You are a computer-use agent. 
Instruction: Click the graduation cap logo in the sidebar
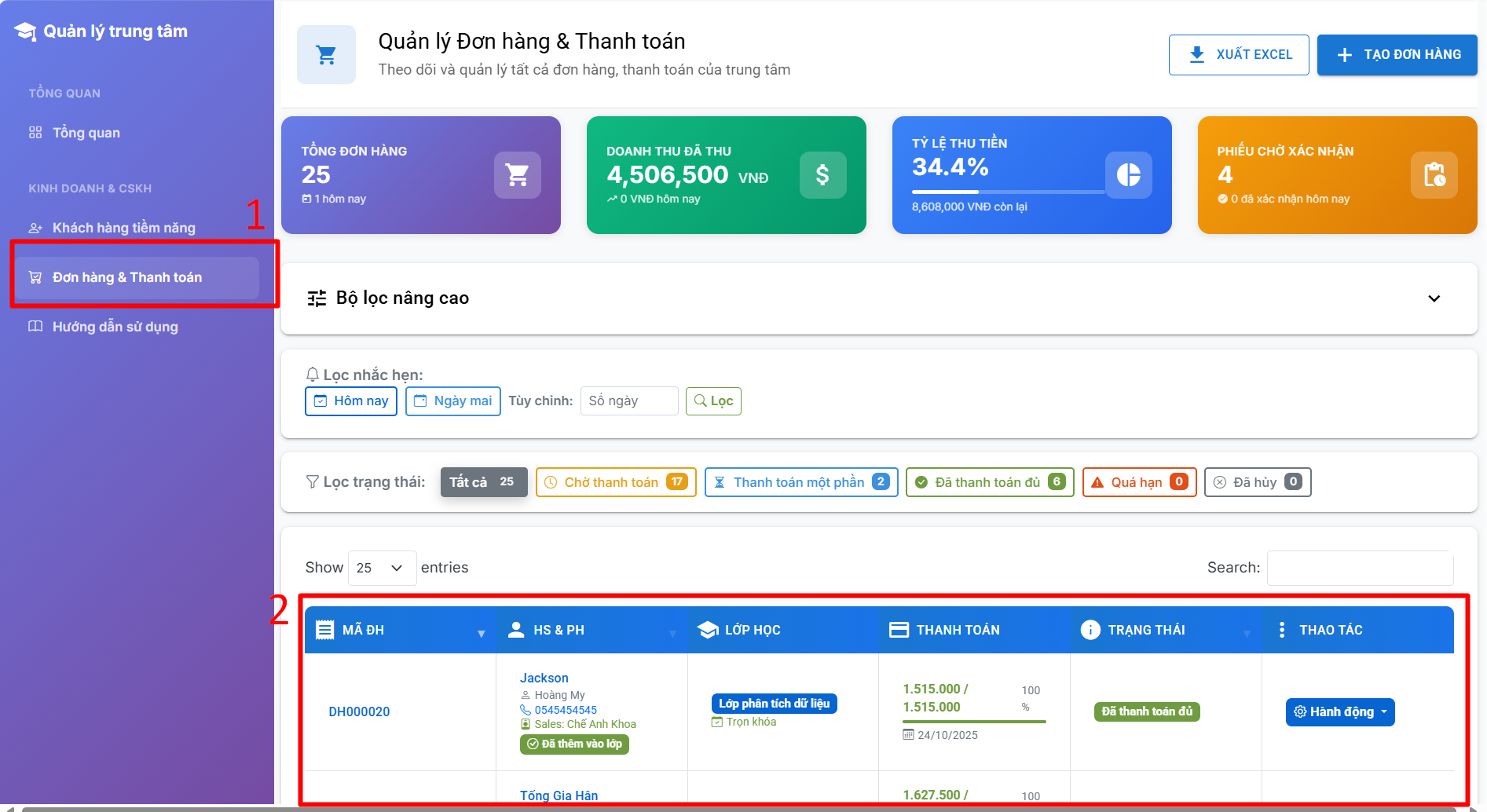pyautogui.click(x=25, y=31)
